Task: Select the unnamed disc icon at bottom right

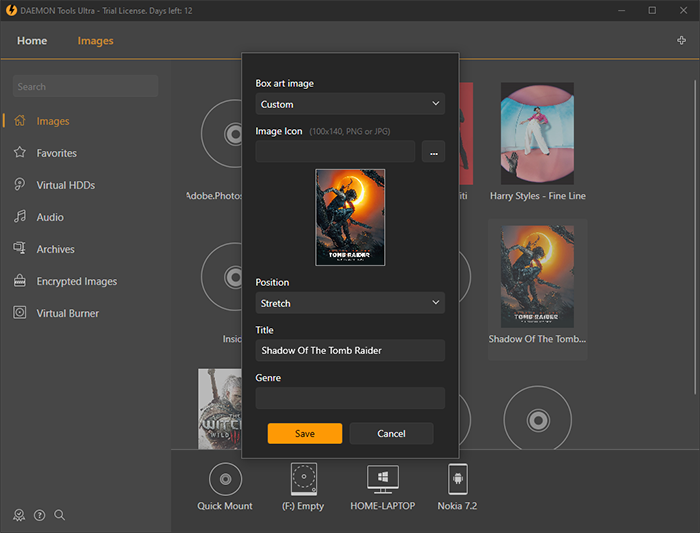Action: 538,419
